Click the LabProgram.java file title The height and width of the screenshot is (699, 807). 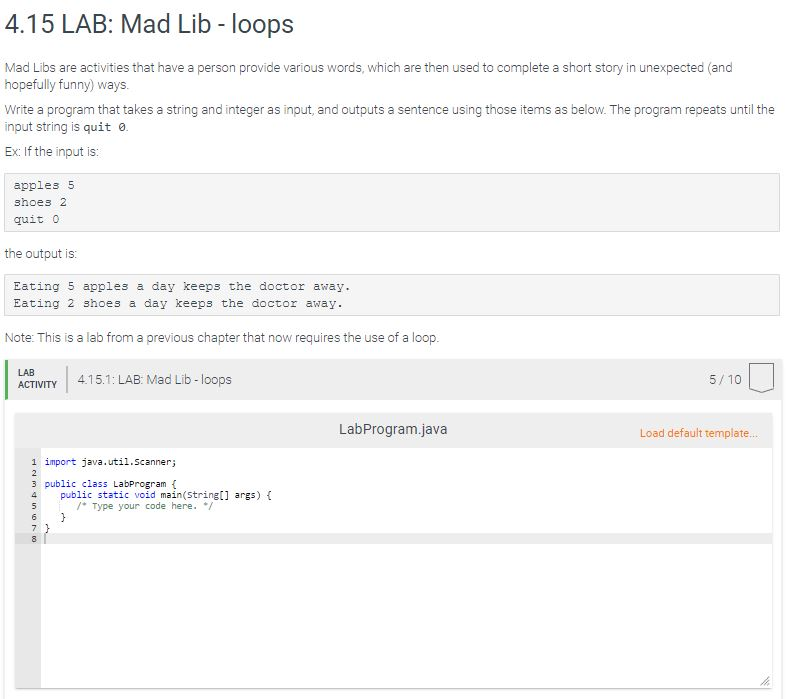tap(393, 429)
